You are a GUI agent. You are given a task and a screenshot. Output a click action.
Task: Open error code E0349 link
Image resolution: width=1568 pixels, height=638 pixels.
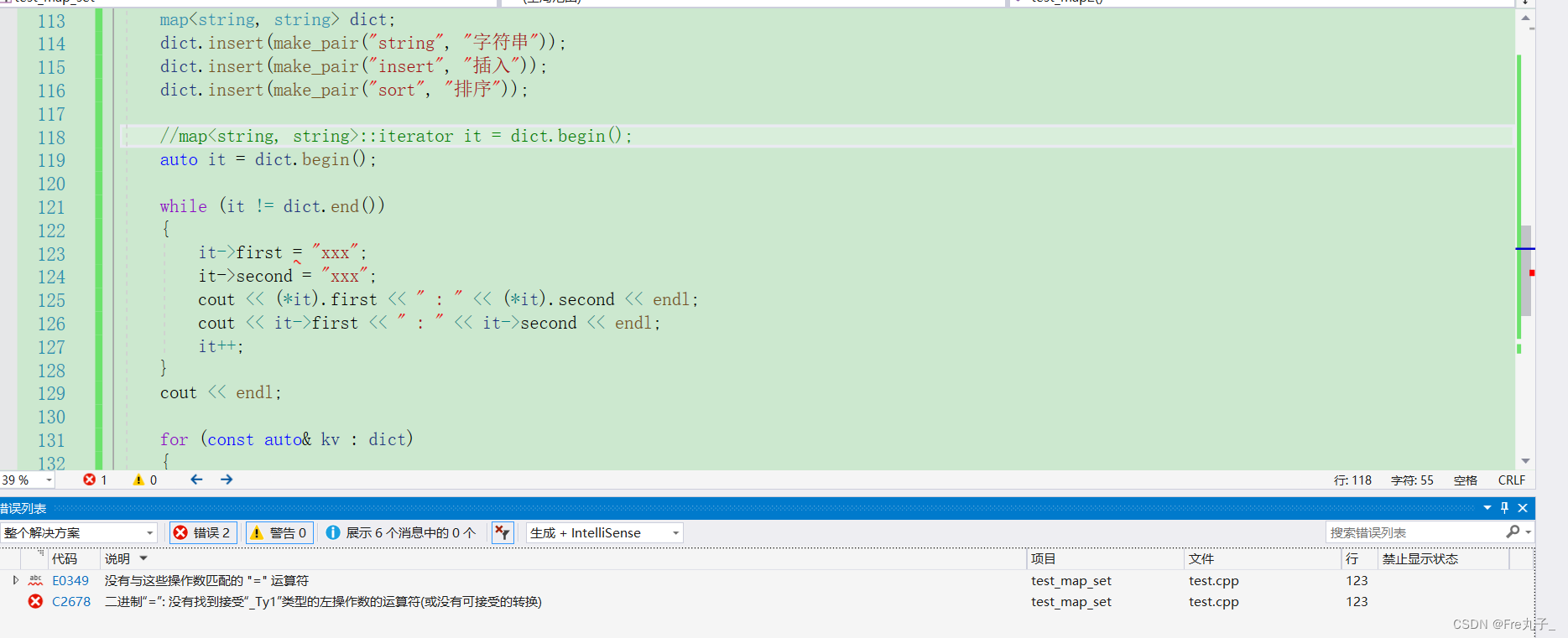coord(70,580)
